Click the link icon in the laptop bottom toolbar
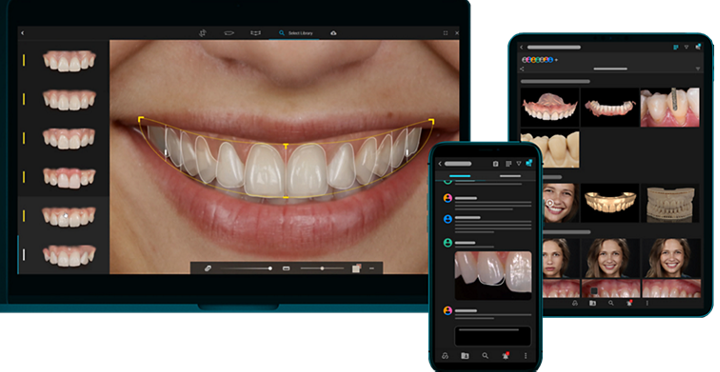 click(x=208, y=268)
